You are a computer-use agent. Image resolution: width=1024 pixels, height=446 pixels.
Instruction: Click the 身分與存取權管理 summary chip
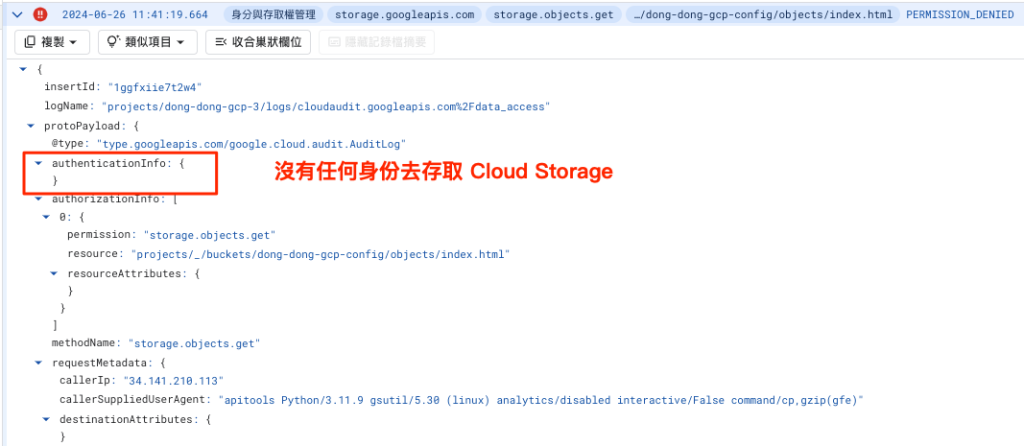pos(274,15)
